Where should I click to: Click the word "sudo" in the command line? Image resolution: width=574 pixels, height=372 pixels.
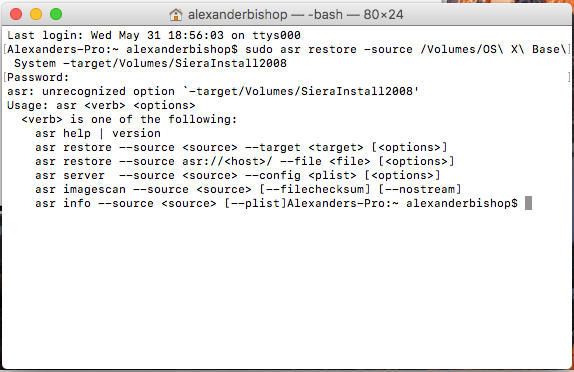259,49
